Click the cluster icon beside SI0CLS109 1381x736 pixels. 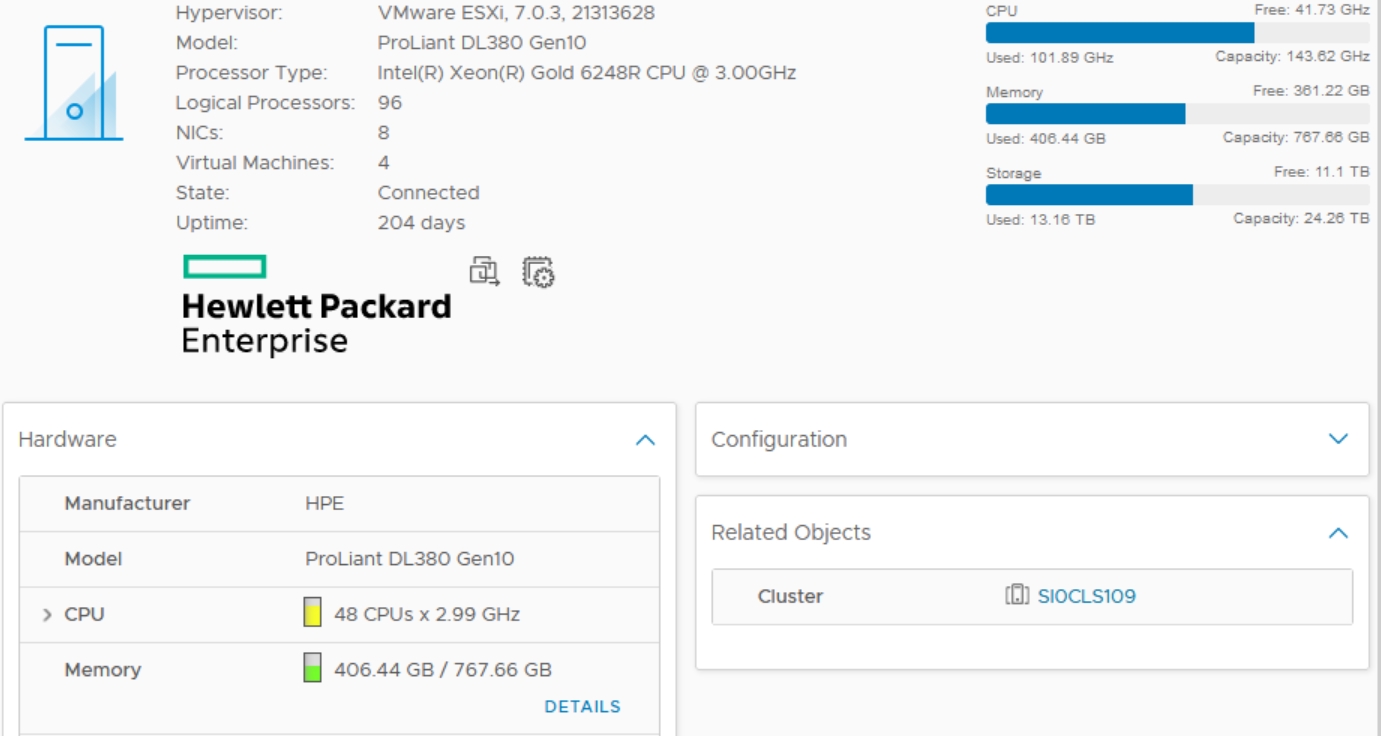(x=1017, y=596)
